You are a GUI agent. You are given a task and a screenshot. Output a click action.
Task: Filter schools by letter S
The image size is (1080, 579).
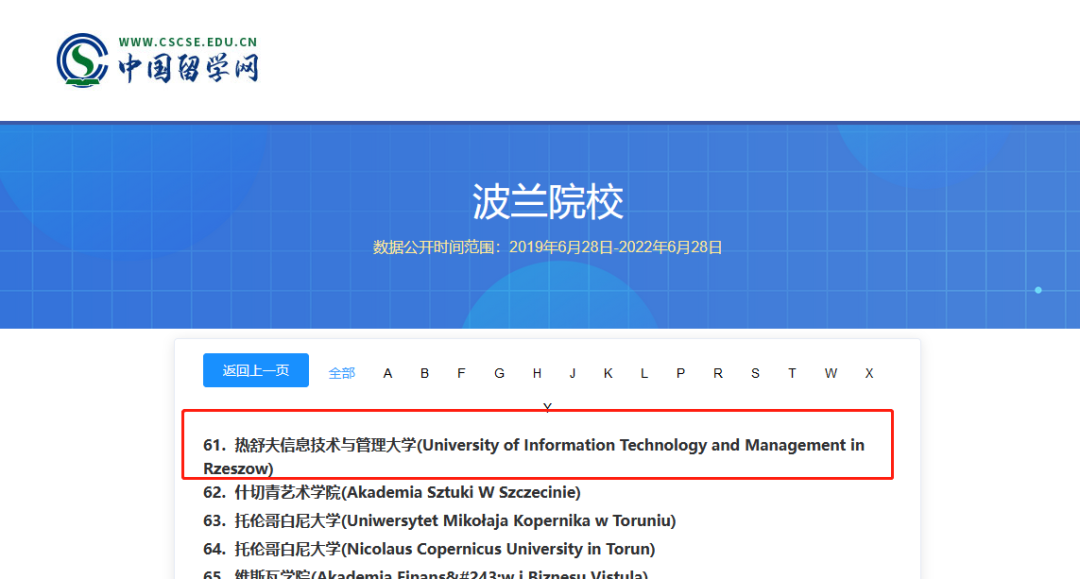click(755, 373)
